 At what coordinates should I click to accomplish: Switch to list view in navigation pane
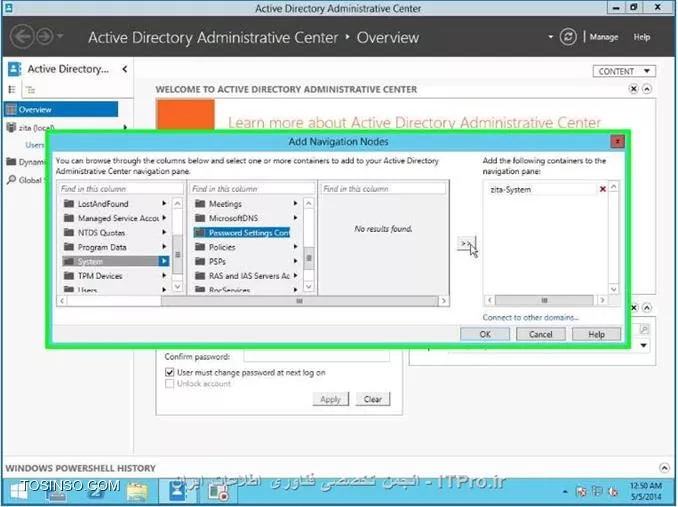pyautogui.click(x=12, y=89)
